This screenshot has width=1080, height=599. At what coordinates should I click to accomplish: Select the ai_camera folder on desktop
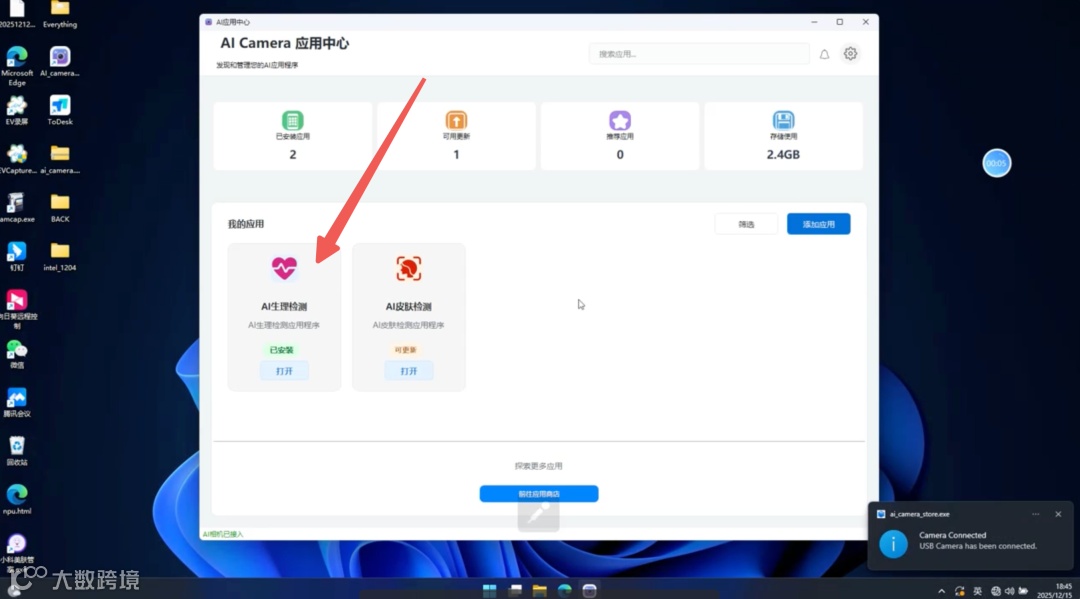pyautogui.click(x=60, y=159)
